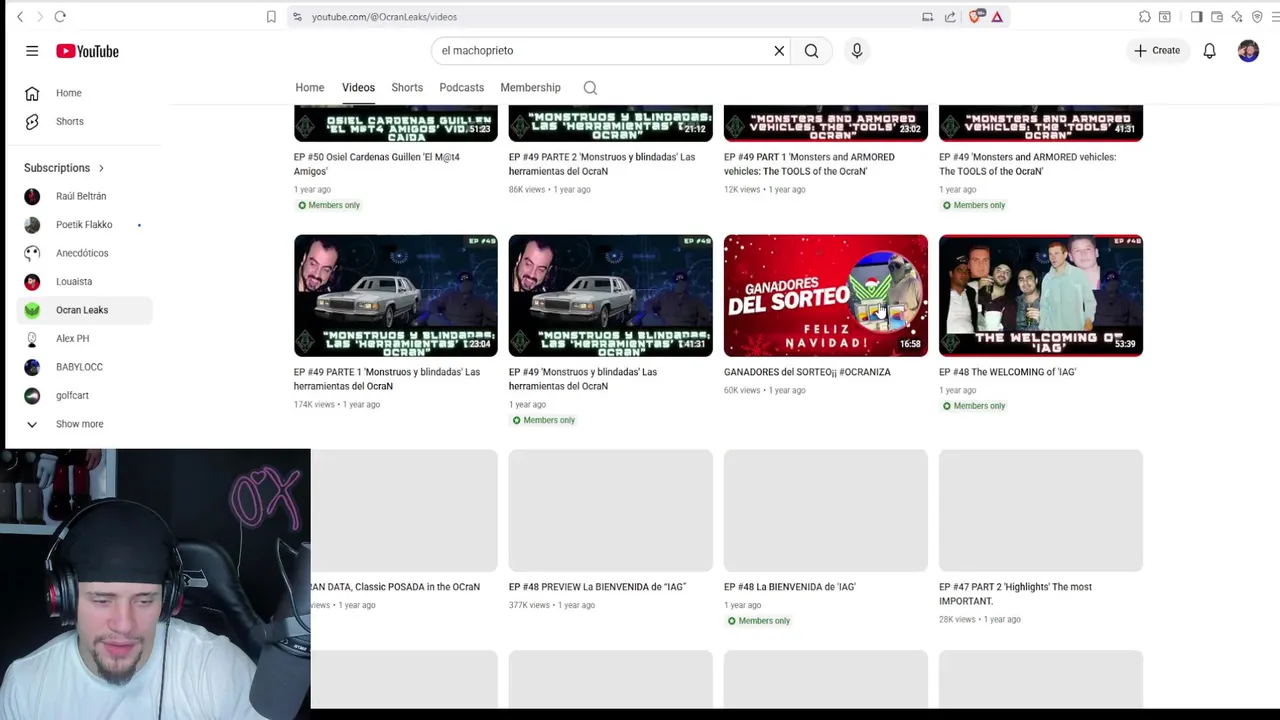
Task: Search within channel magnifier icon
Action: 590,88
